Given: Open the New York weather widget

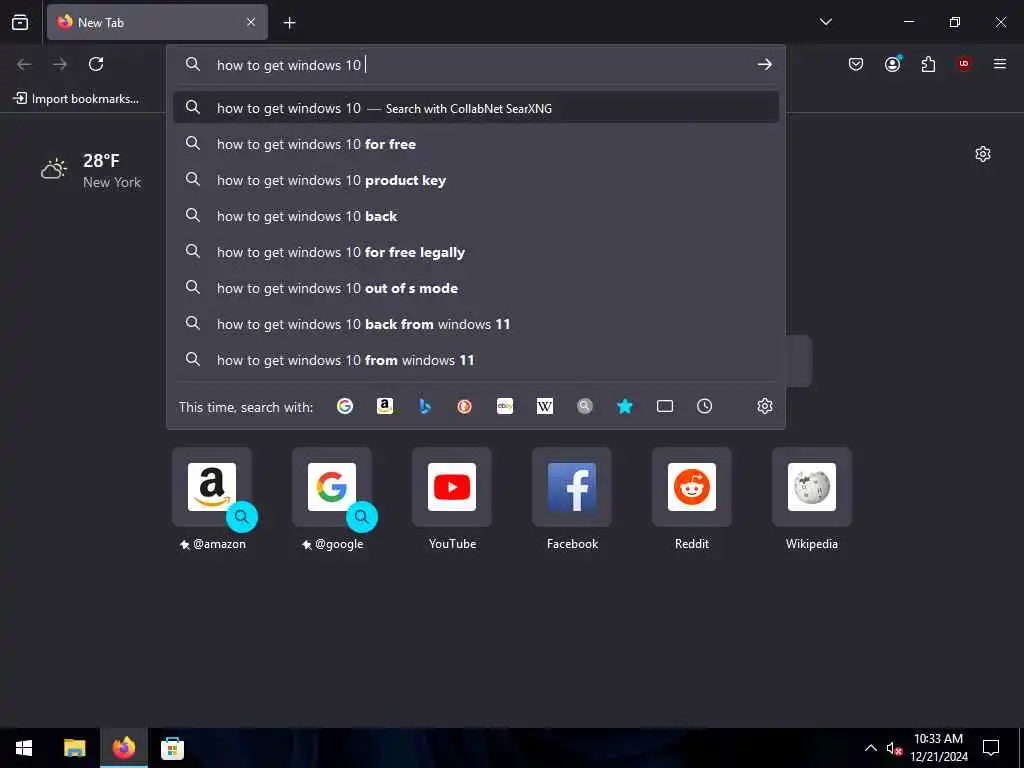Looking at the screenshot, I should tap(91, 170).
